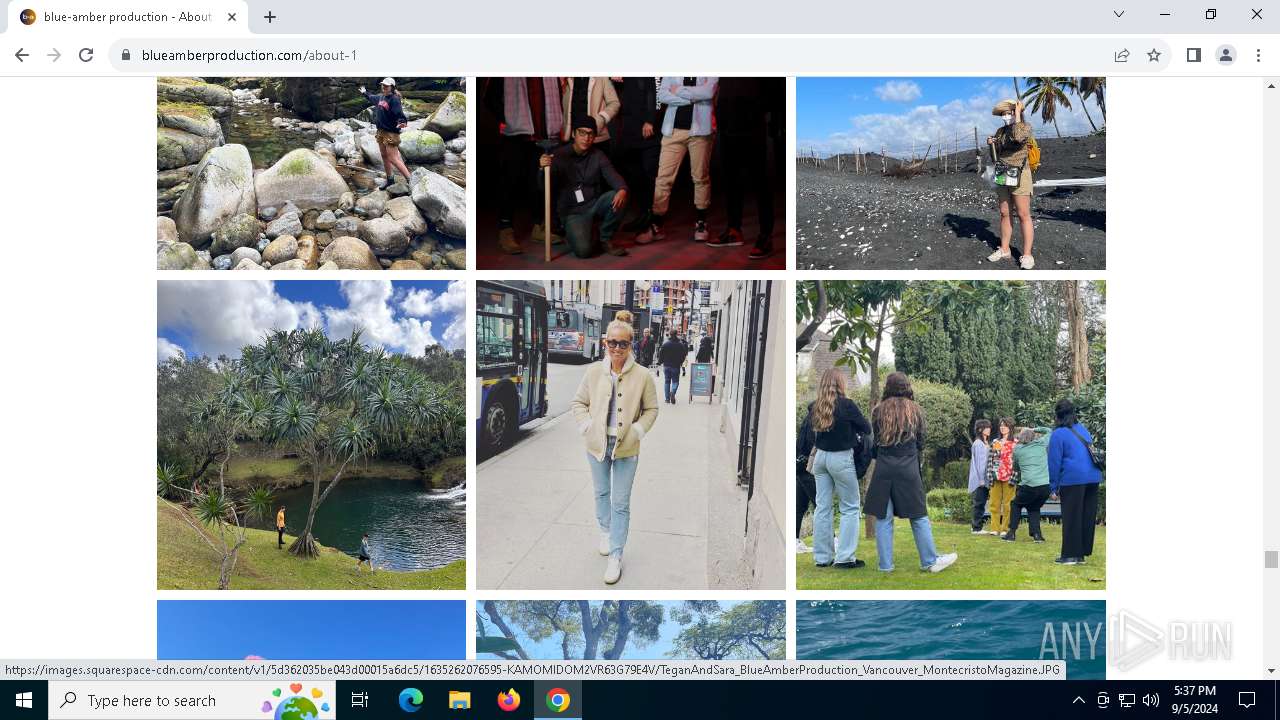Switch to Chrome on the taskbar

click(x=558, y=700)
